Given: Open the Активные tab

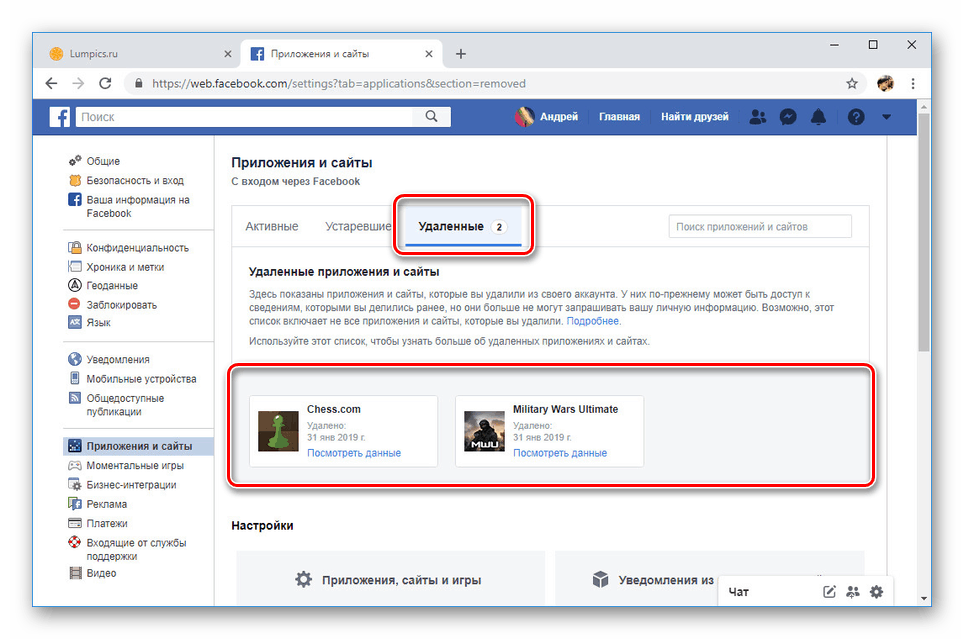Looking at the screenshot, I should (x=272, y=226).
